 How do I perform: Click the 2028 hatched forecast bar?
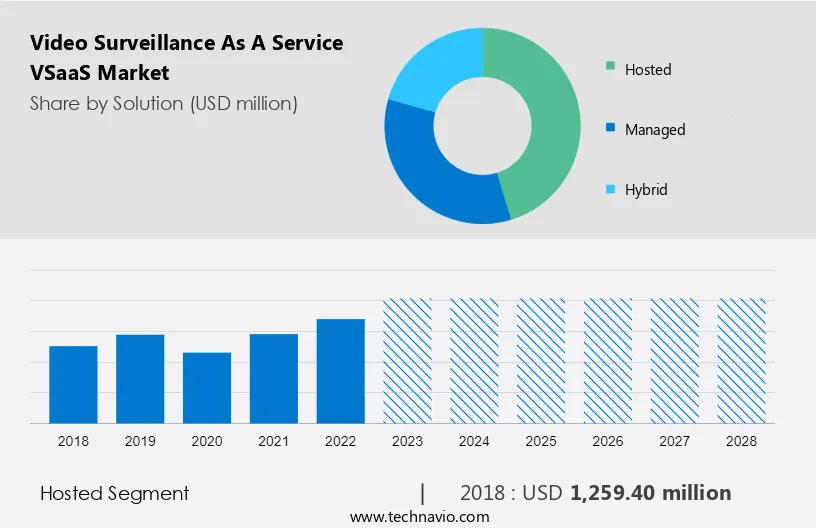(x=742, y=360)
